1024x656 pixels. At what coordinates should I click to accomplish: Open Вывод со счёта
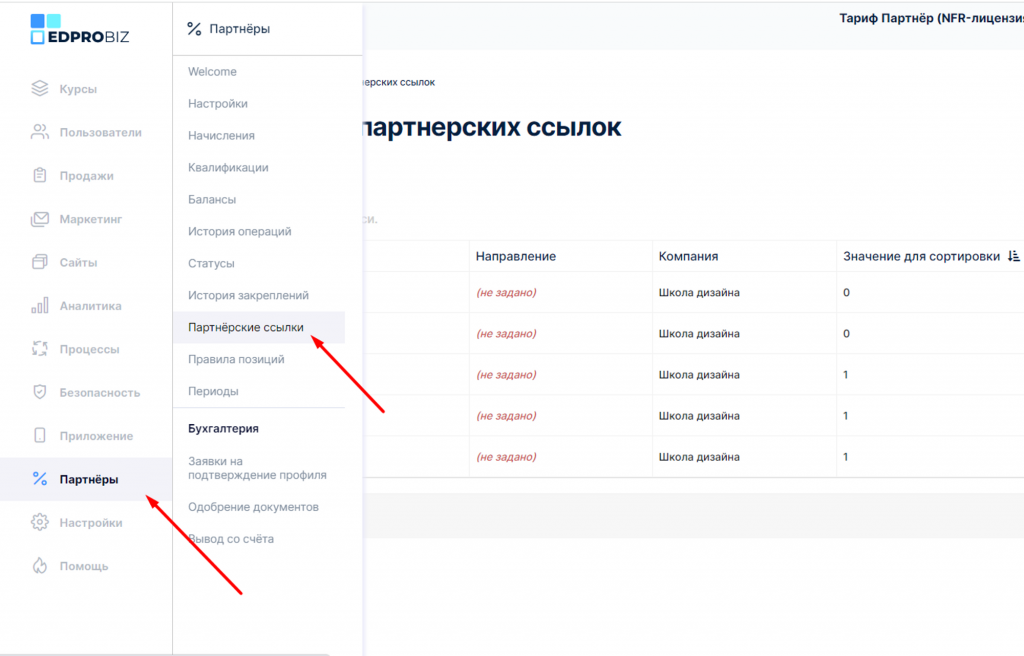(x=231, y=539)
